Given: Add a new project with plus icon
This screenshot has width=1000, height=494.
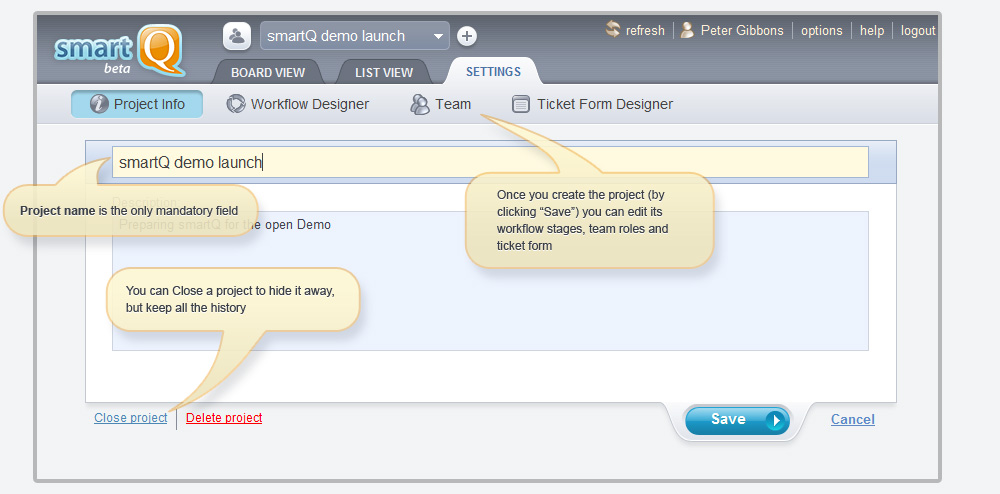Looking at the screenshot, I should tap(467, 36).
